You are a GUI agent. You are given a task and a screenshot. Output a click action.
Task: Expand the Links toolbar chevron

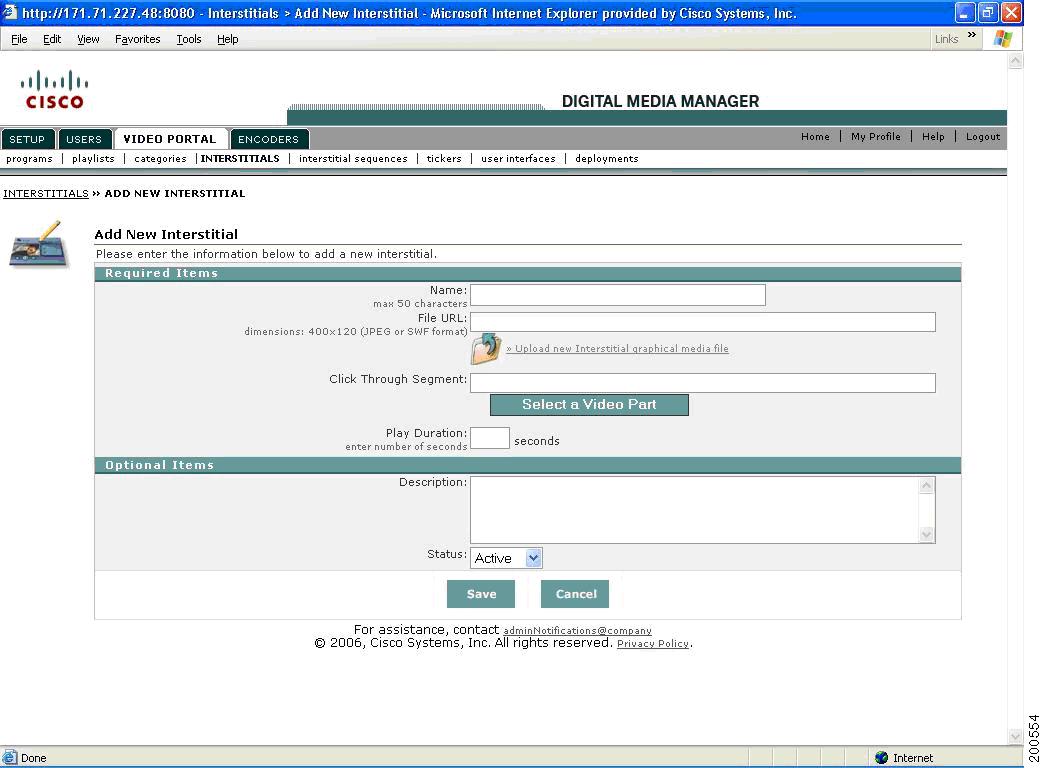click(972, 35)
